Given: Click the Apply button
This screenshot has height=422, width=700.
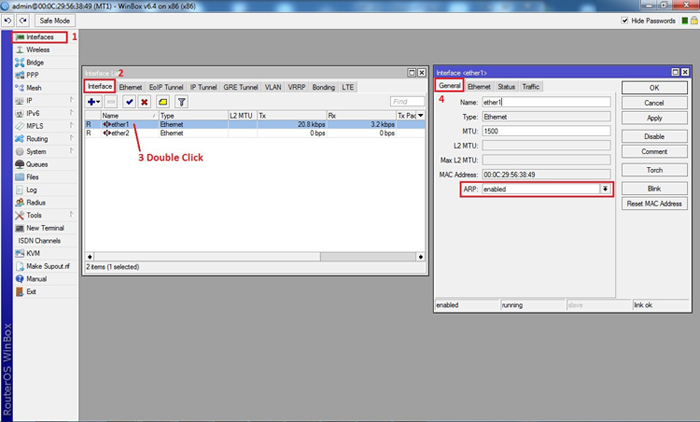Looking at the screenshot, I should [654, 118].
